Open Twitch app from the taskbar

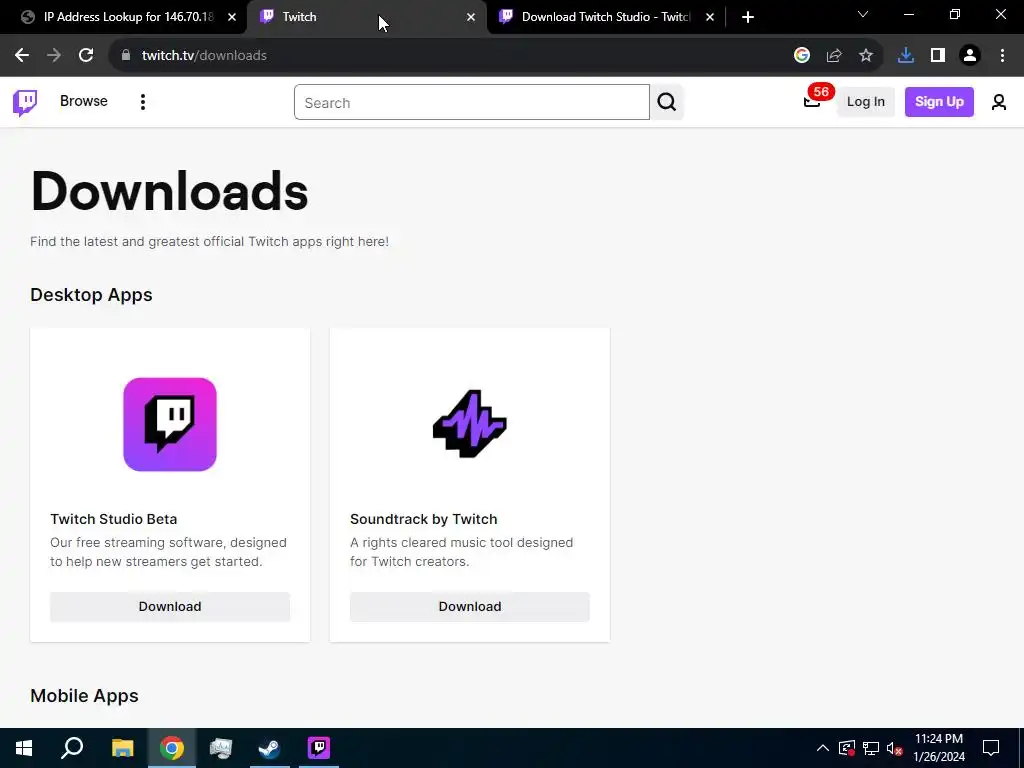(319, 748)
